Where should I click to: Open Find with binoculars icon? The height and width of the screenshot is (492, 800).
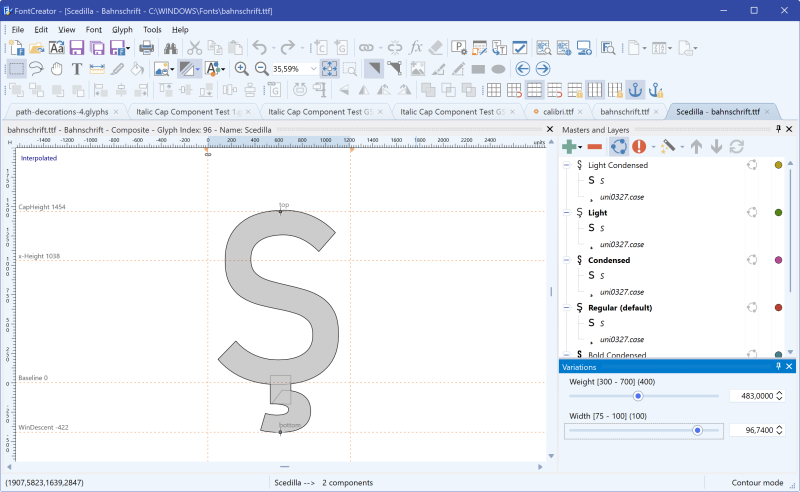170,48
